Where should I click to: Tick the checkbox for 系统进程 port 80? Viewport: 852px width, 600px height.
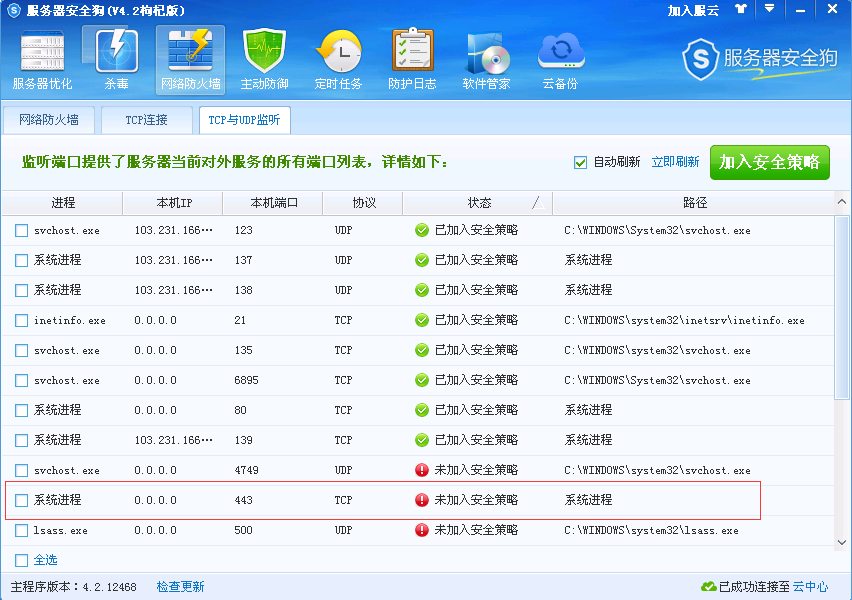click(x=22, y=410)
